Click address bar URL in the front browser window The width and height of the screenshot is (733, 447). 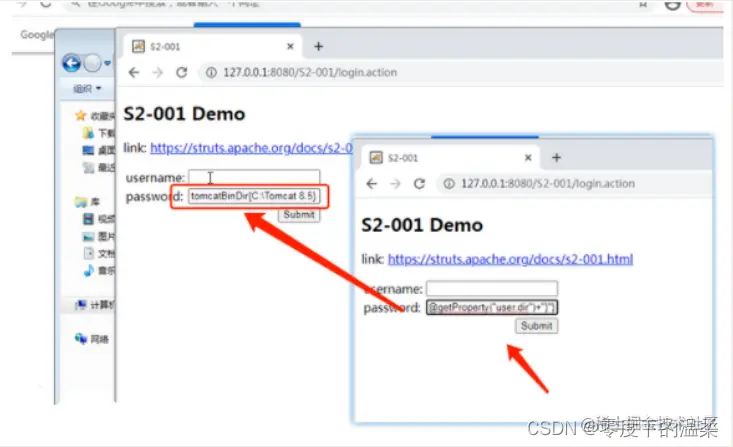[548, 184]
